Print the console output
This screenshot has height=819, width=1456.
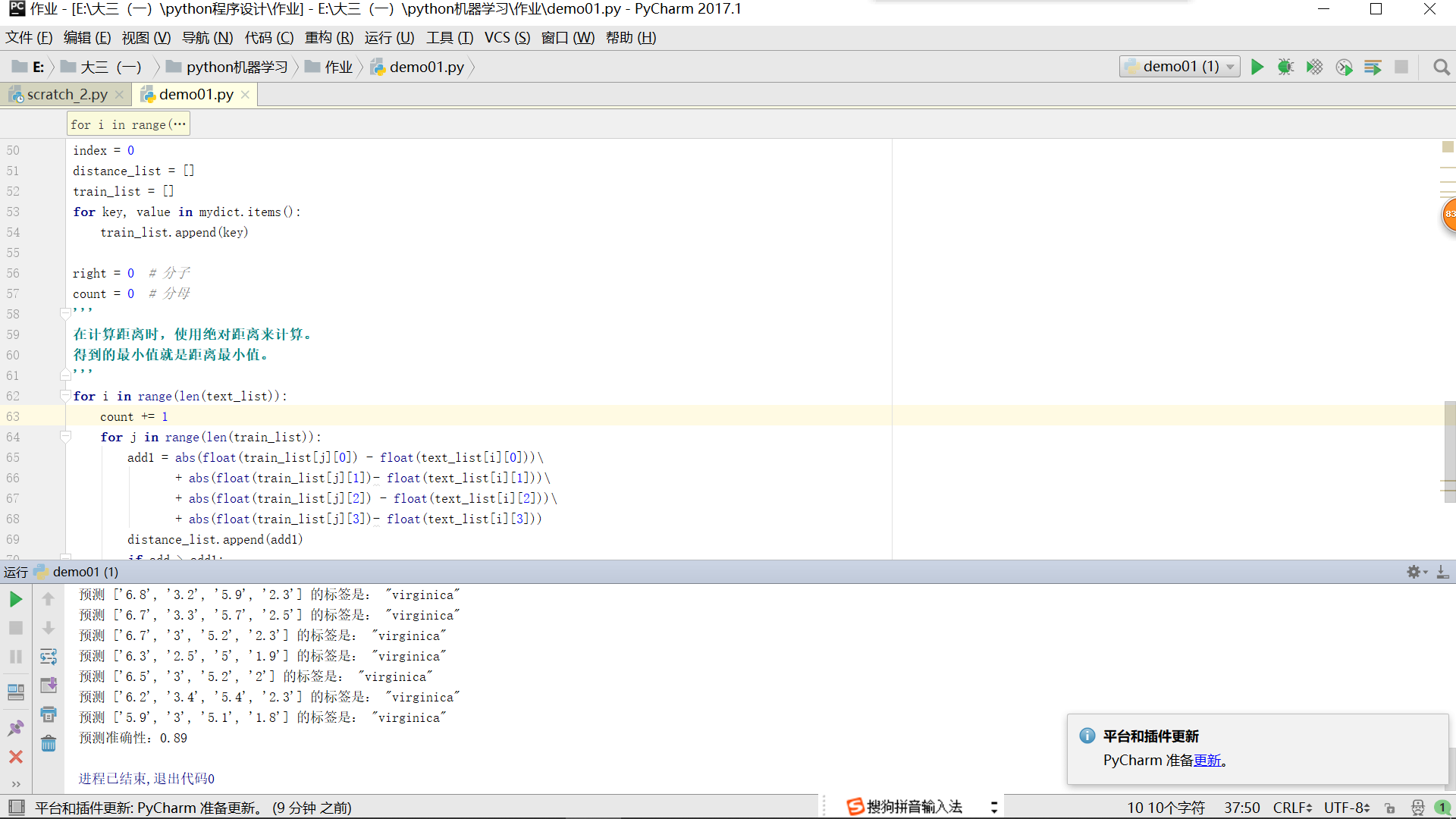click(x=49, y=714)
